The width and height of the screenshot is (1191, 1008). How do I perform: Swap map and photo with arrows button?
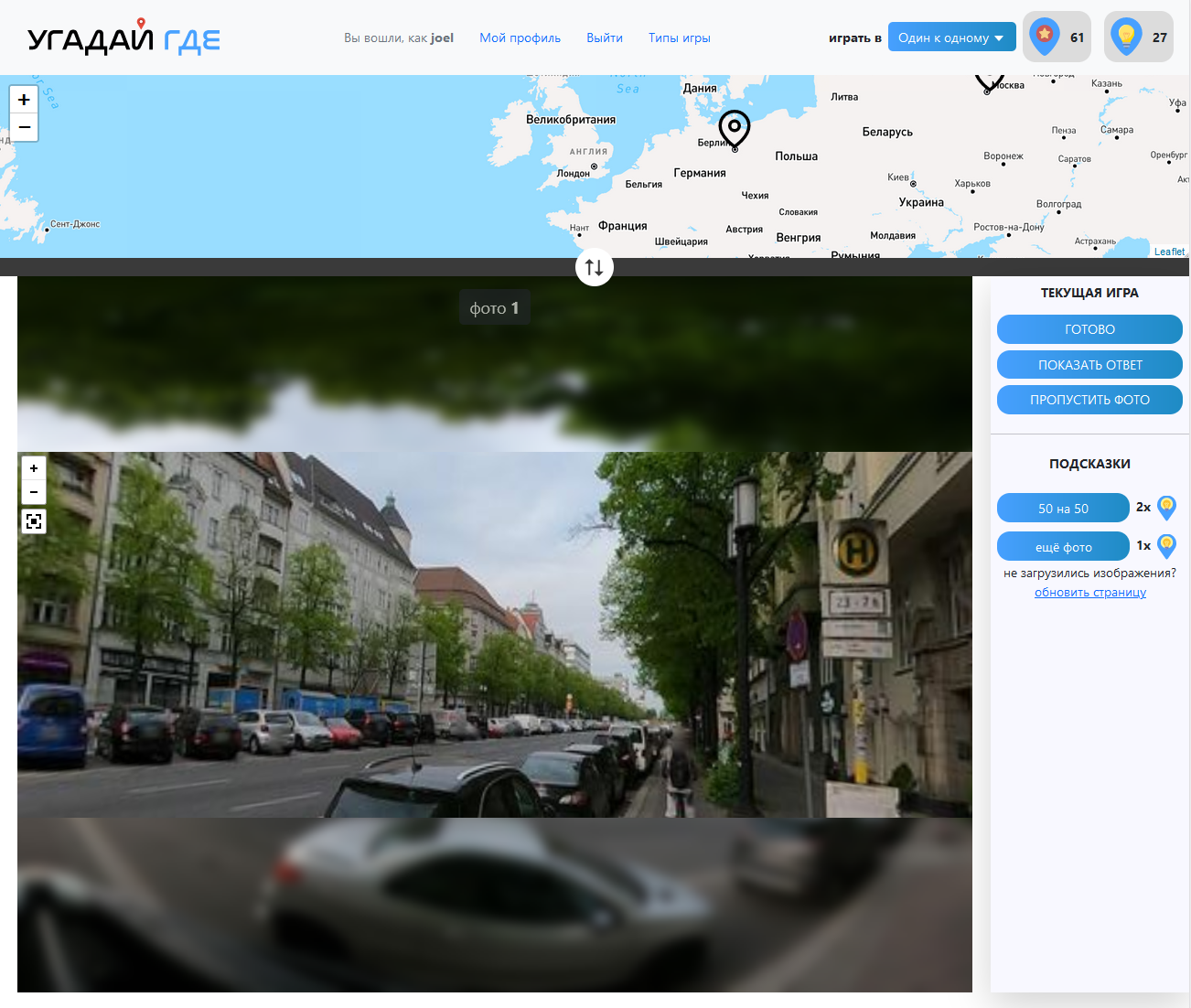tap(595, 267)
